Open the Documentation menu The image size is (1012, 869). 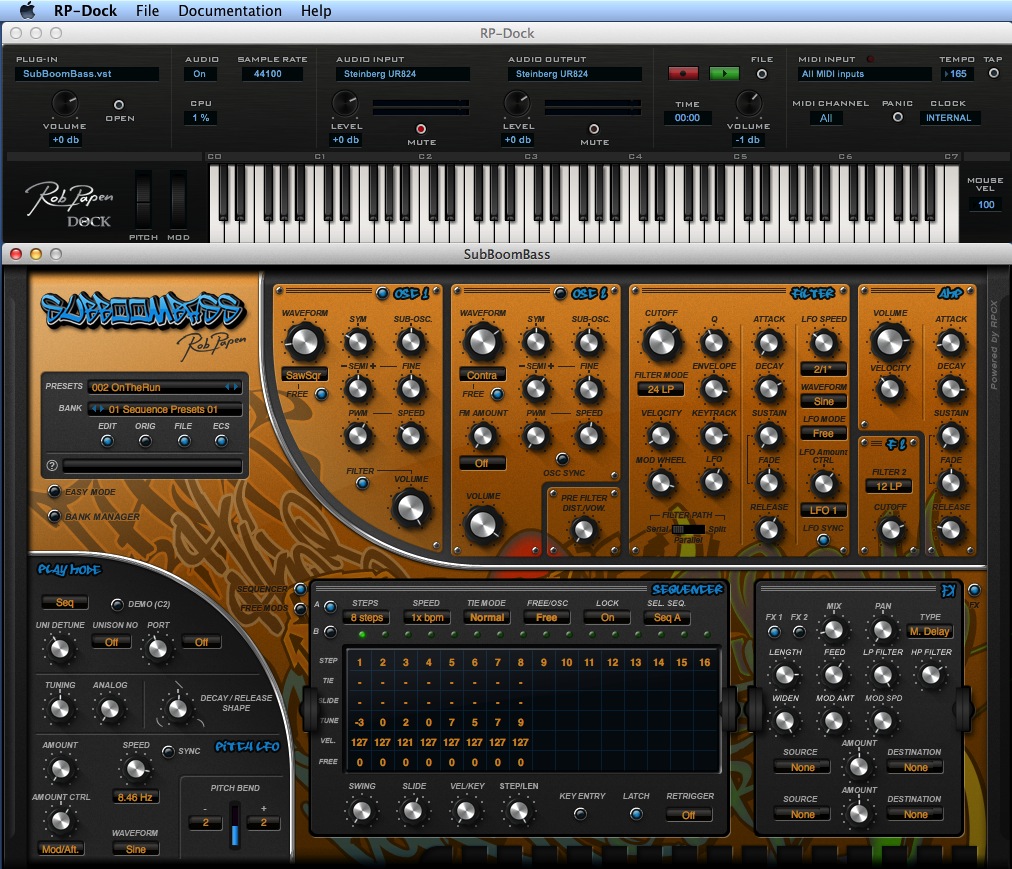pos(230,10)
